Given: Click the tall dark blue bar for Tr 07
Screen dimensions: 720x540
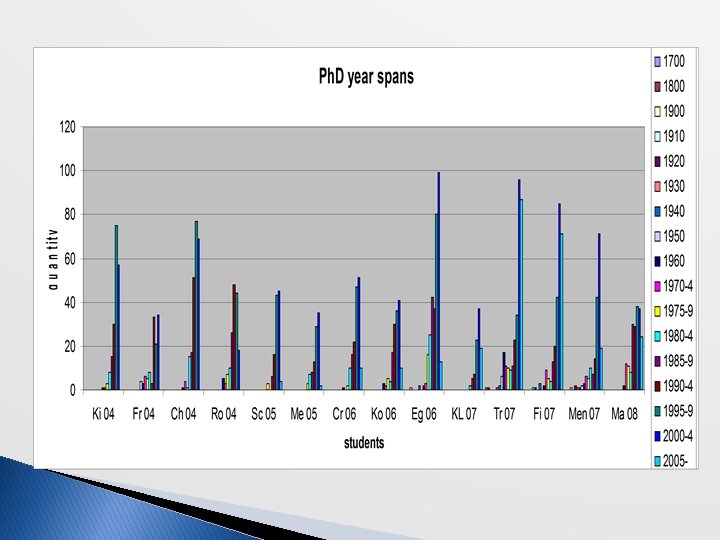Looking at the screenshot, I should tap(519, 285).
